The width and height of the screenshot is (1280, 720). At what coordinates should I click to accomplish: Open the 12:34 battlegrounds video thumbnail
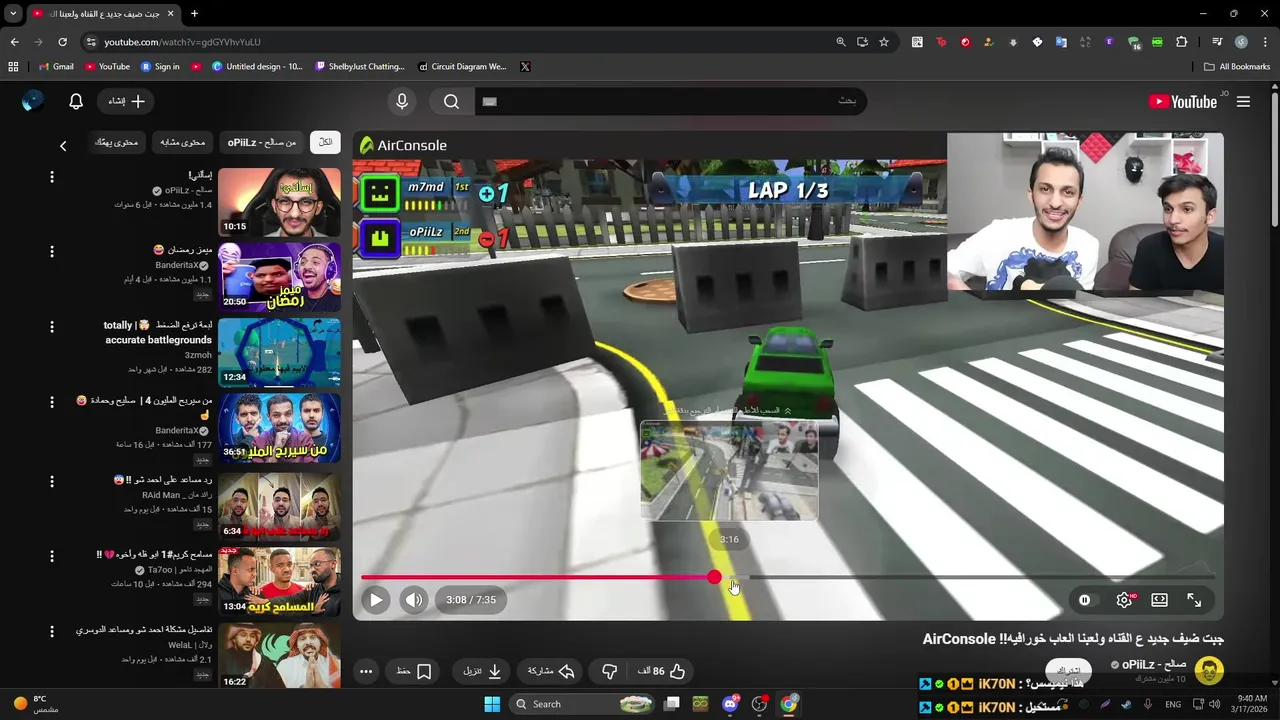280,352
